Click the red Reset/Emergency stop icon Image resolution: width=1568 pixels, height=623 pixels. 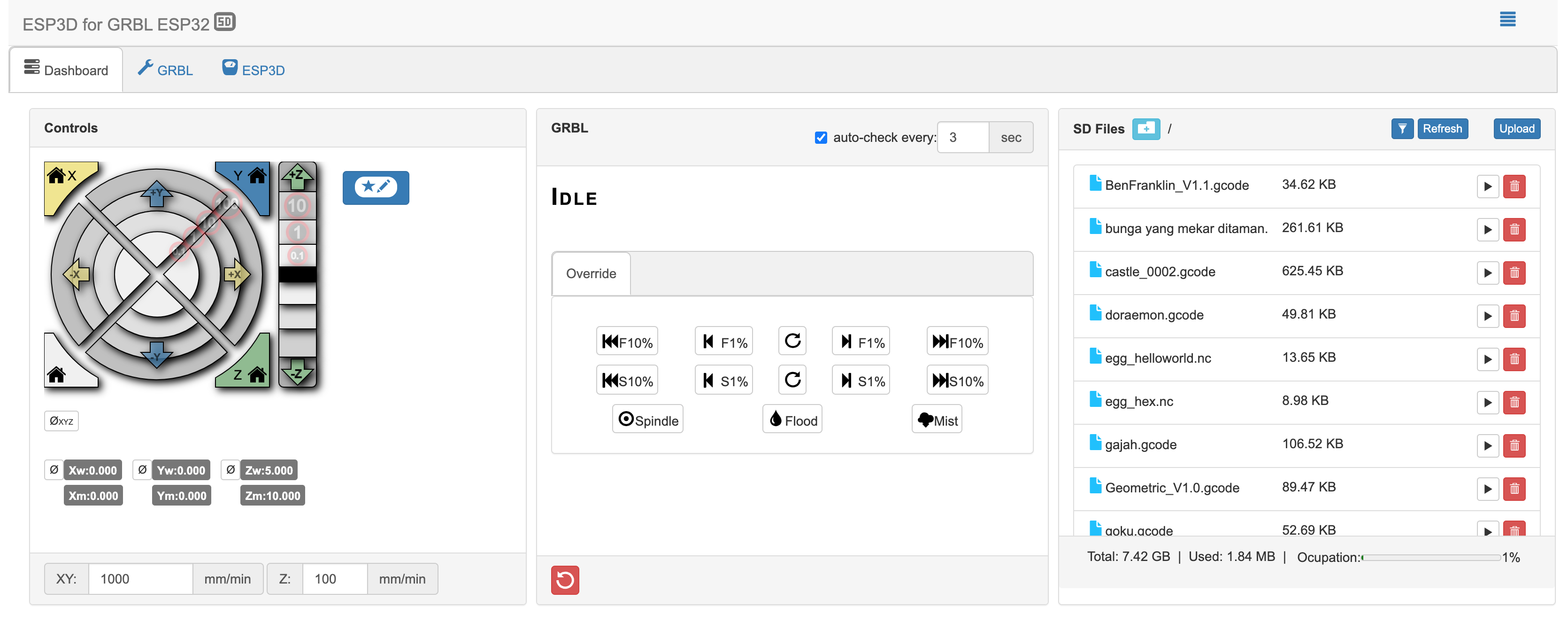click(x=565, y=579)
